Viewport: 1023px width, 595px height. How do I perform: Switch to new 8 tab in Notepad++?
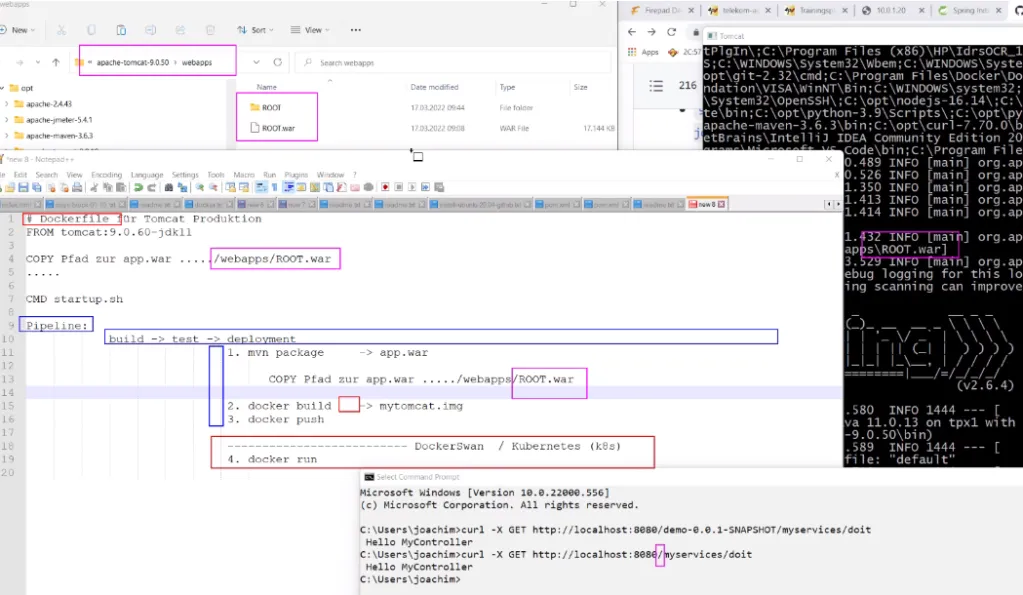[x=705, y=204]
